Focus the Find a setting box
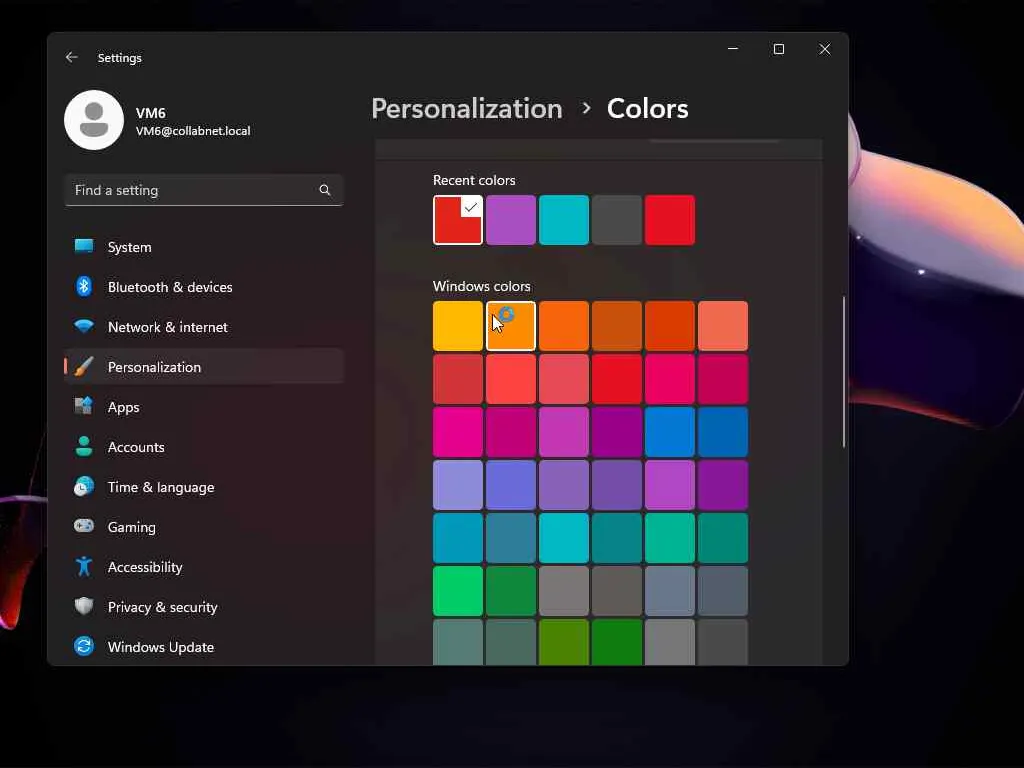Image resolution: width=1024 pixels, height=768 pixels. (x=204, y=190)
